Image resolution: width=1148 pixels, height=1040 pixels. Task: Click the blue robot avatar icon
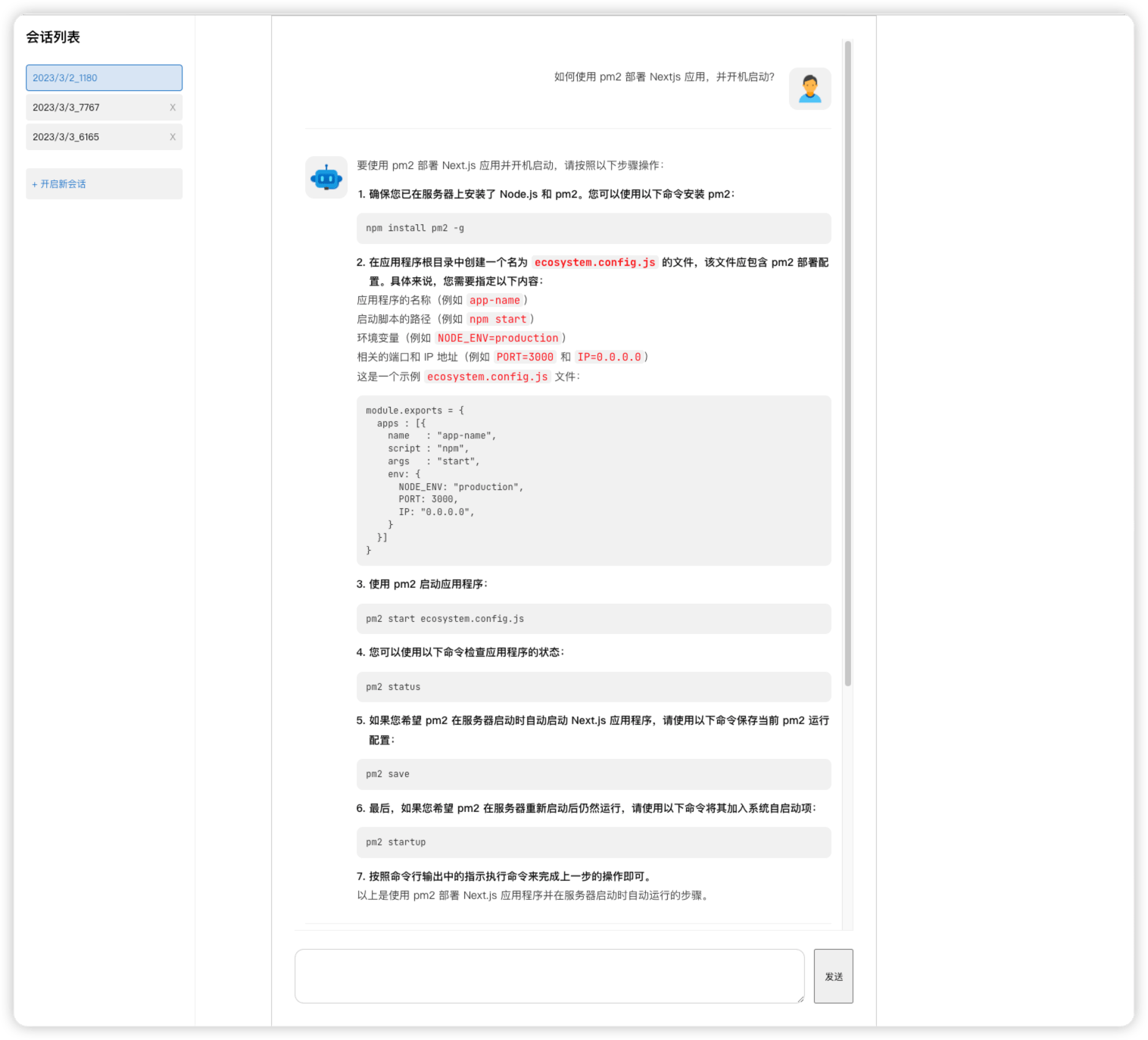click(326, 178)
